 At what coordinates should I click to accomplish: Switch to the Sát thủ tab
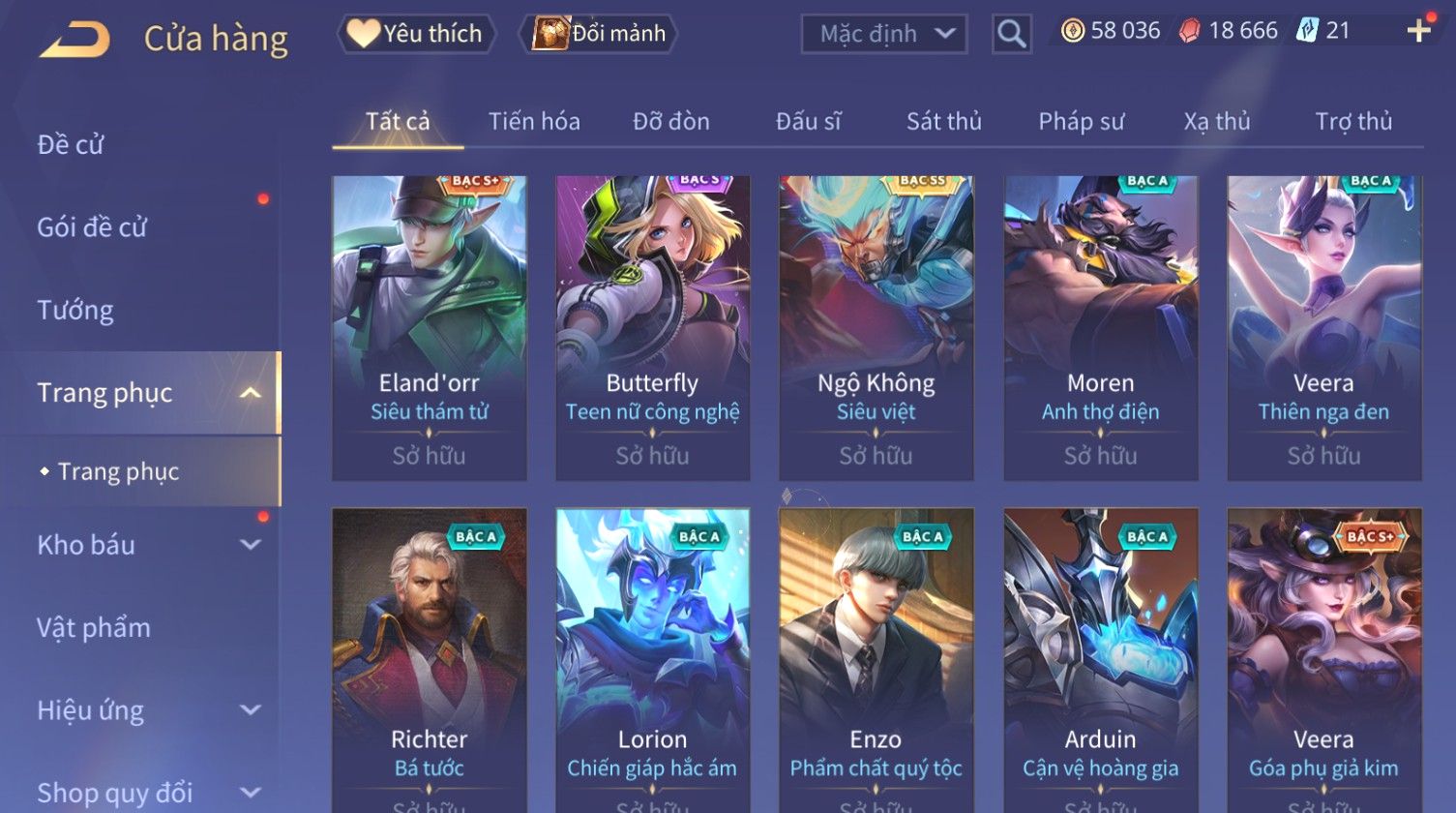943,121
